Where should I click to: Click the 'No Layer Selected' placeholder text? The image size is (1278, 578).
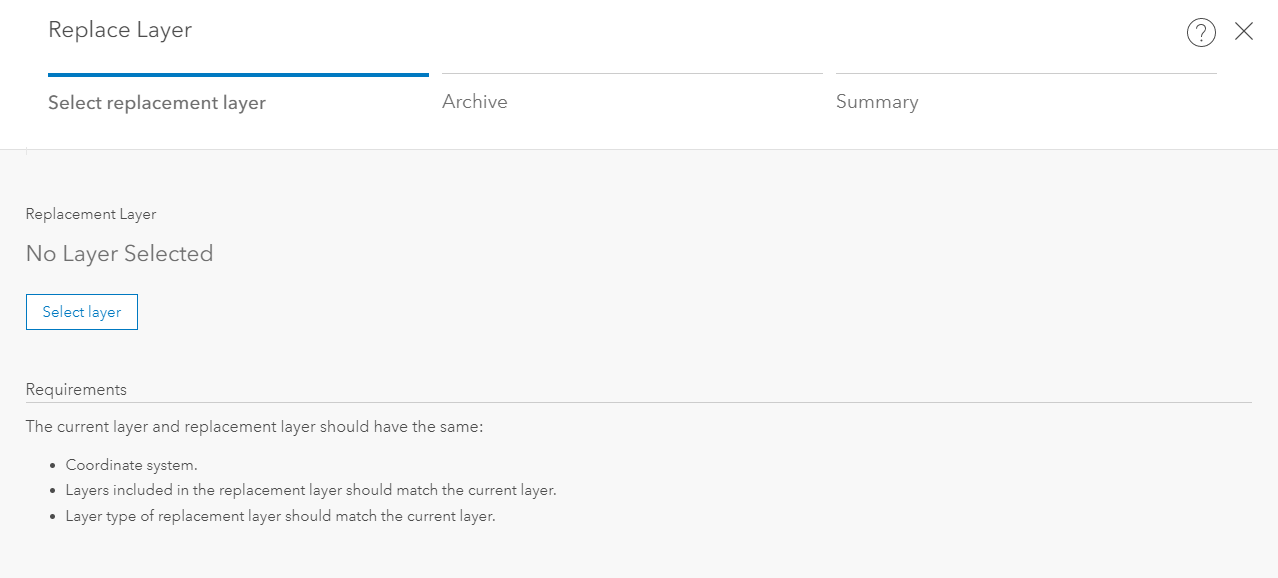(120, 254)
